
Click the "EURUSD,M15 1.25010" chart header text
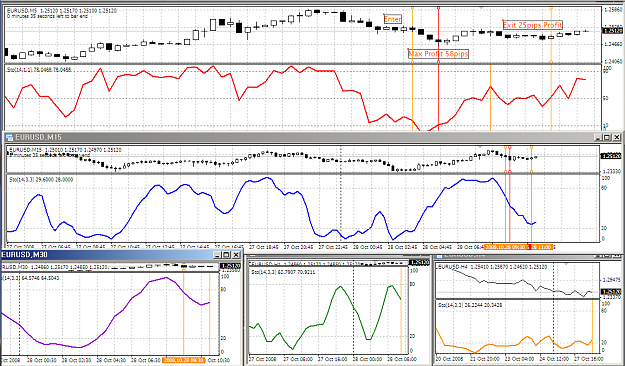(x=65, y=150)
